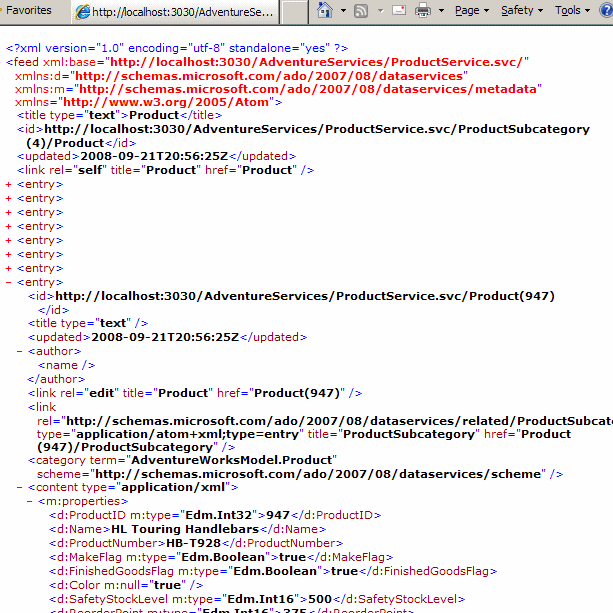
Task: Click the Print icon
Action: point(423,11)
